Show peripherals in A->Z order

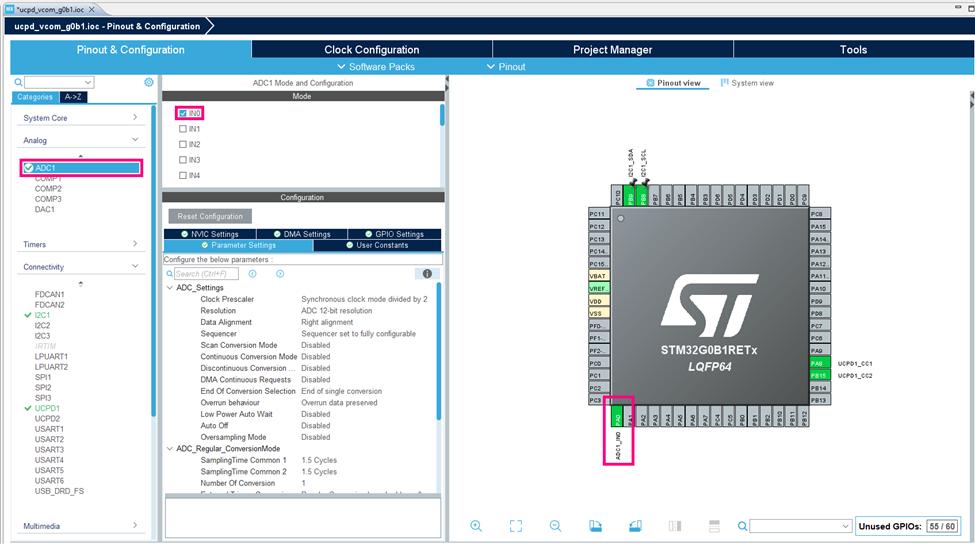pyautogui.click(x=73, y=97)
